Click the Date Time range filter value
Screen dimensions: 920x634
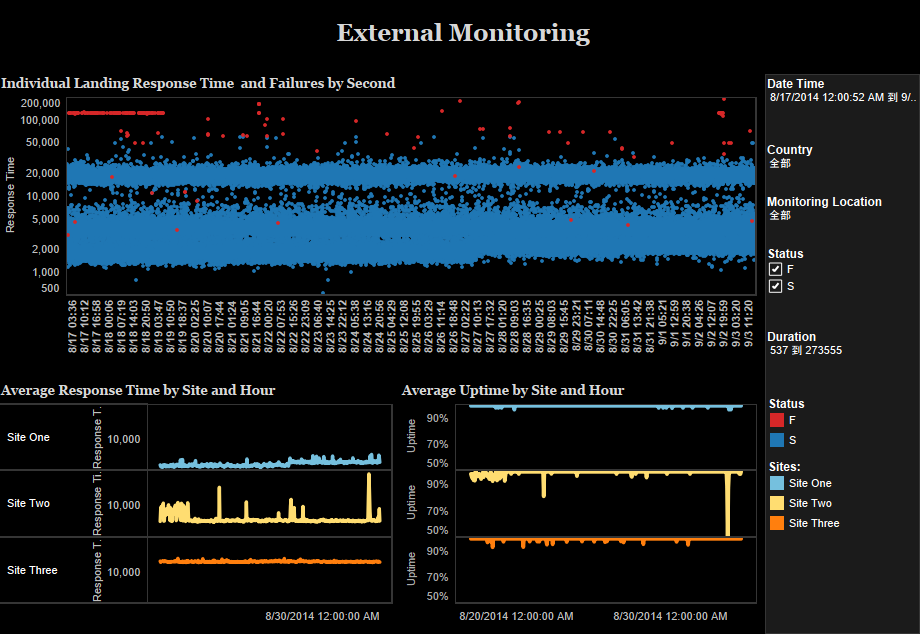(840, 98)
